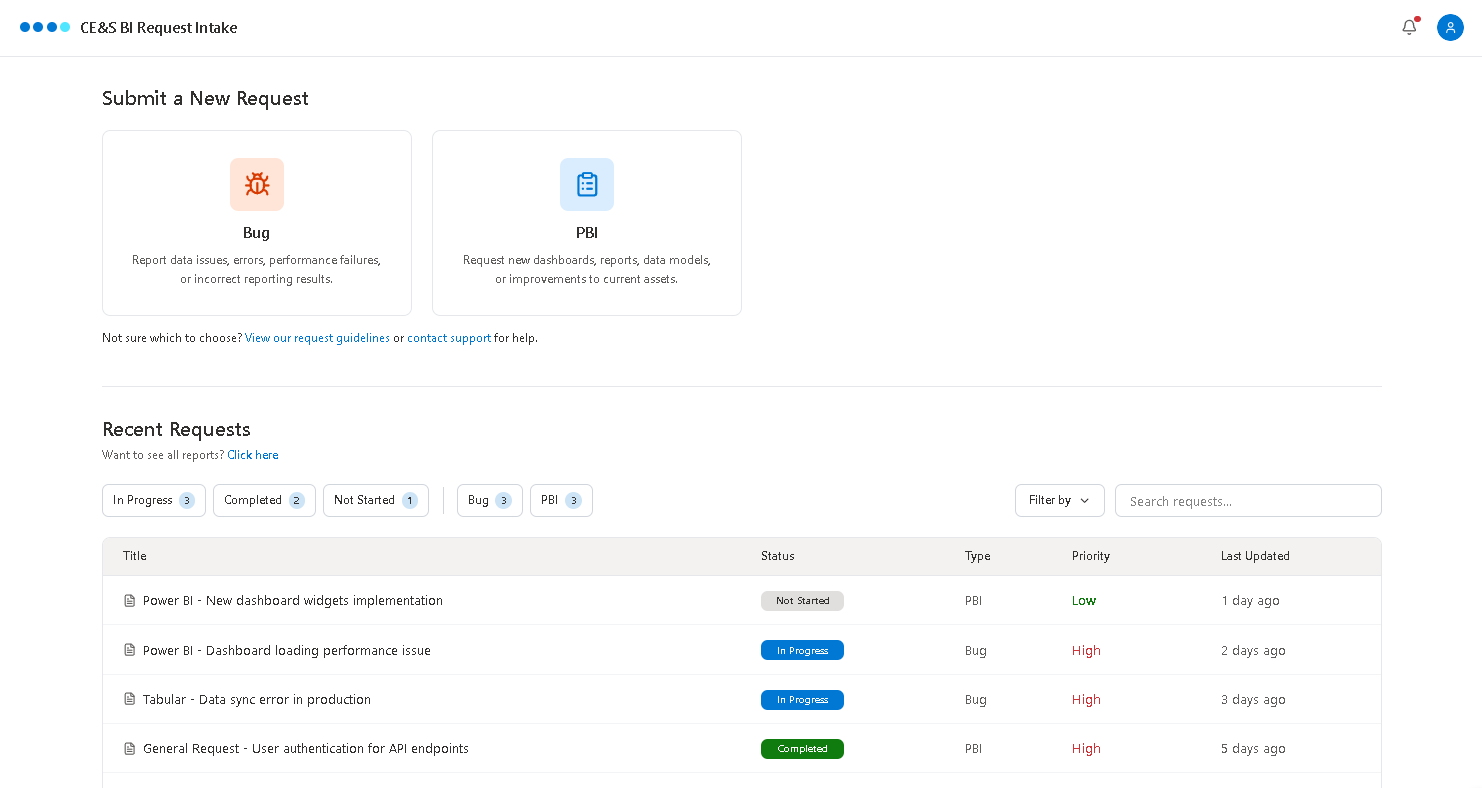This screenshot has width=1482, height=788.
Task: Select the PBI request card title
Action: point(587,233)
